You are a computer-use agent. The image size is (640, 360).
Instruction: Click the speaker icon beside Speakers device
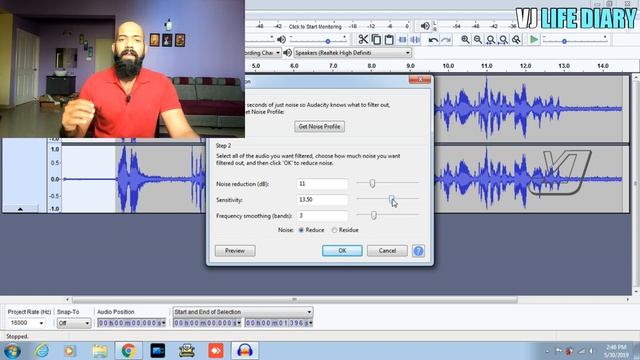point(287,53)
